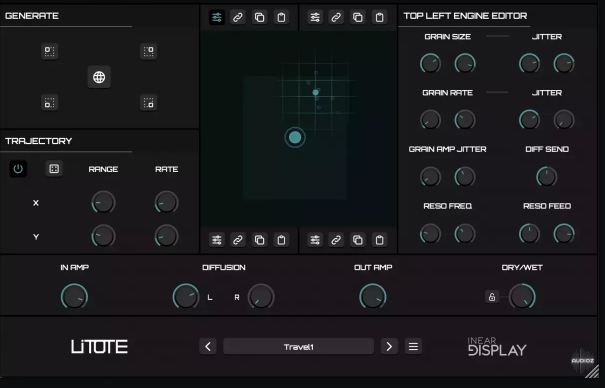Click top right engine link icon
The width and height of the screenshot is (605, 388).
tap(336, 17)
